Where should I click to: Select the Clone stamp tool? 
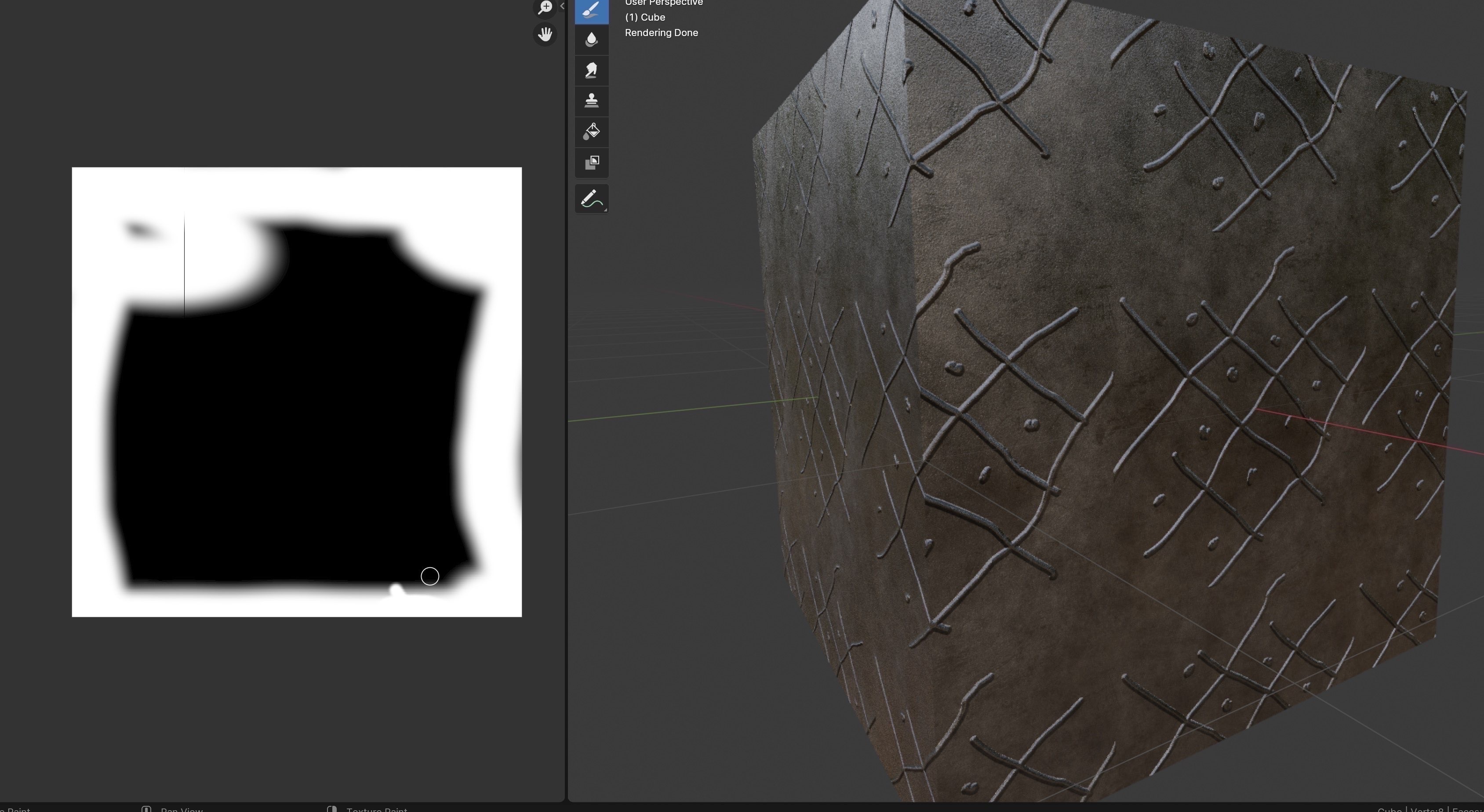[x=592, y=101]
